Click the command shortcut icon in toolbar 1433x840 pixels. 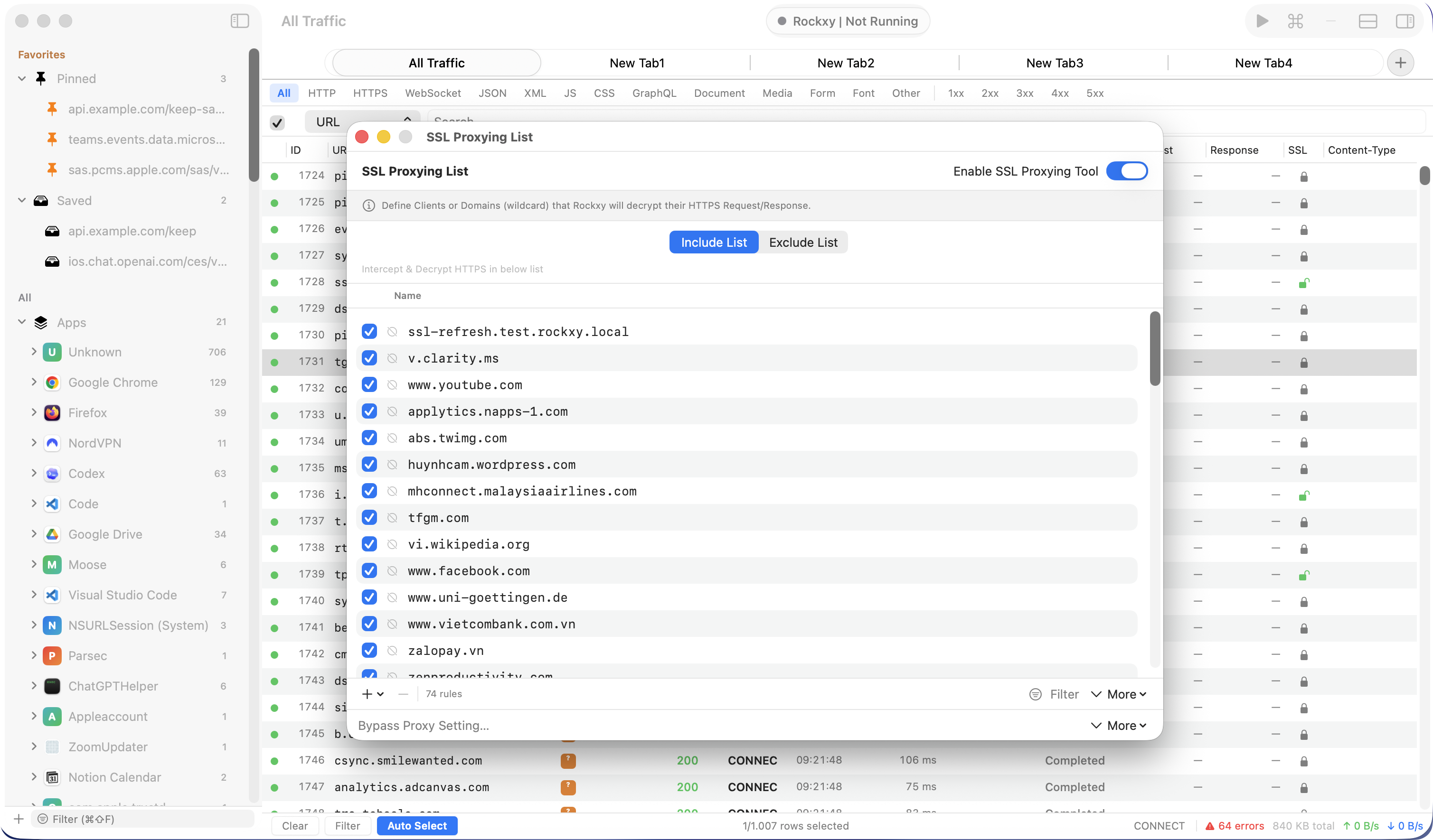tap(1295, 21)
